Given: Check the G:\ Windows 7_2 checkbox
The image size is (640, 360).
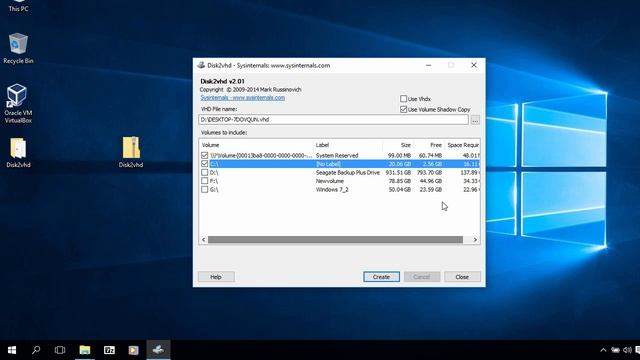Looking at the screenshot, I should coord(204,189).
